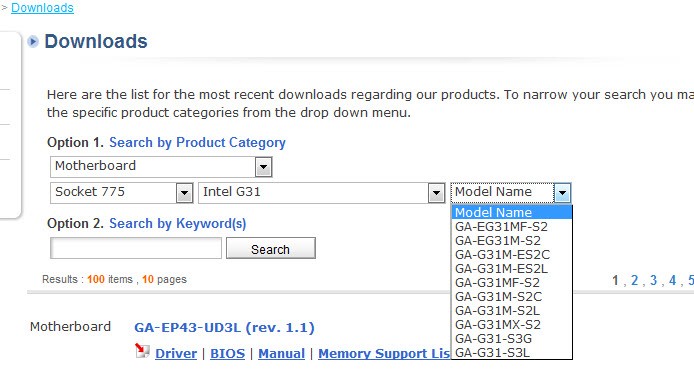Collapse the Model Name dropdown arrow

pos(562,193)
